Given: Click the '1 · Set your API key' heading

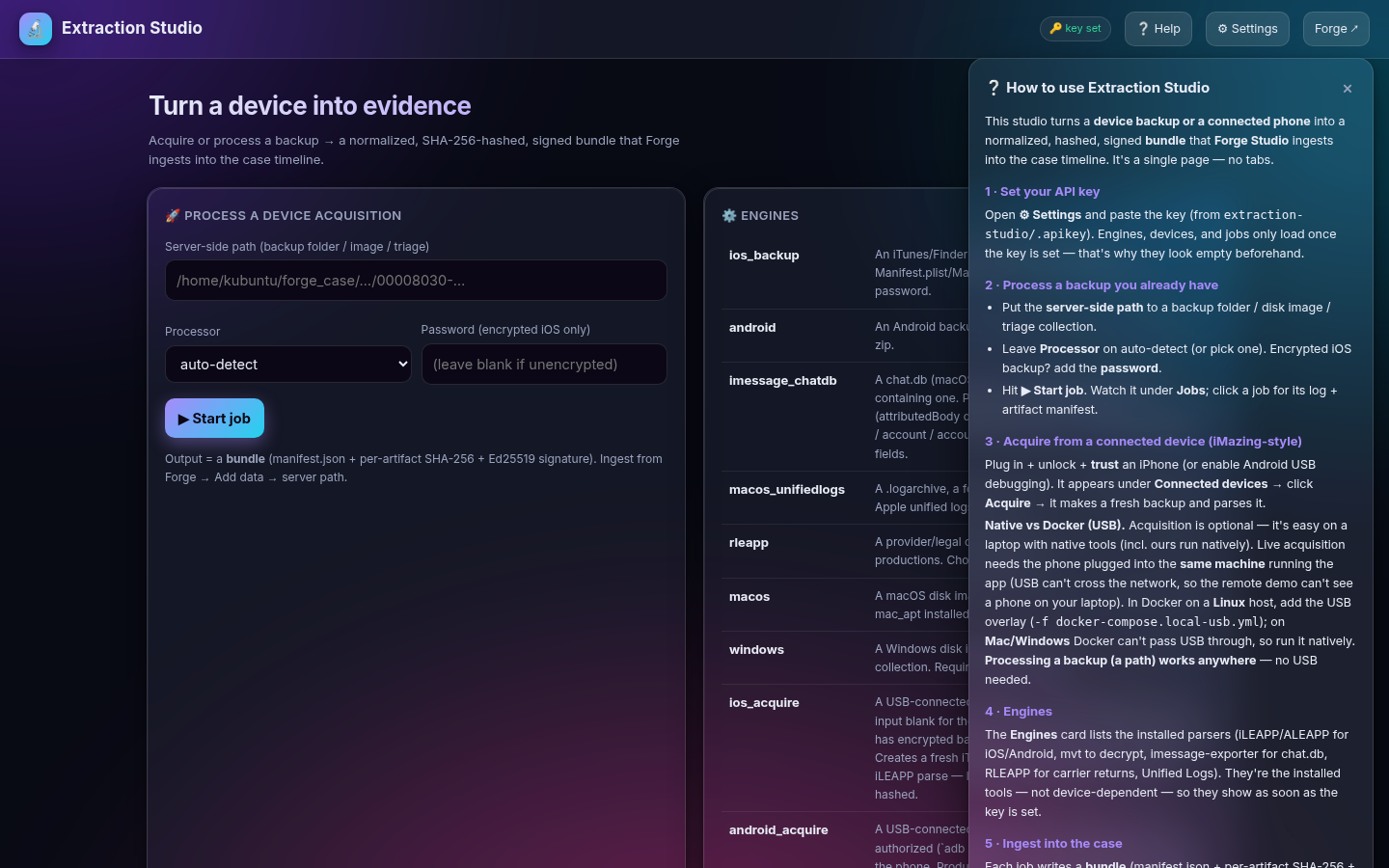Looking at the screenshot, I should click(1042, 192).
